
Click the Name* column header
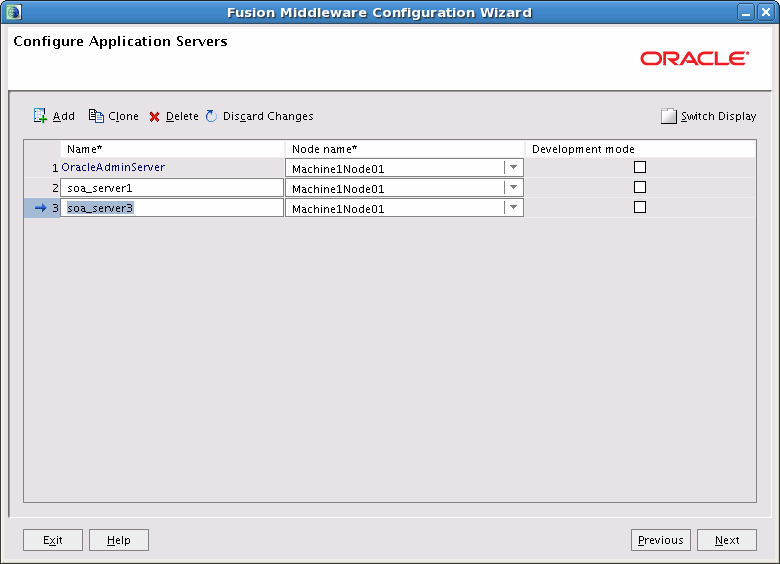[x=172, y=149]
